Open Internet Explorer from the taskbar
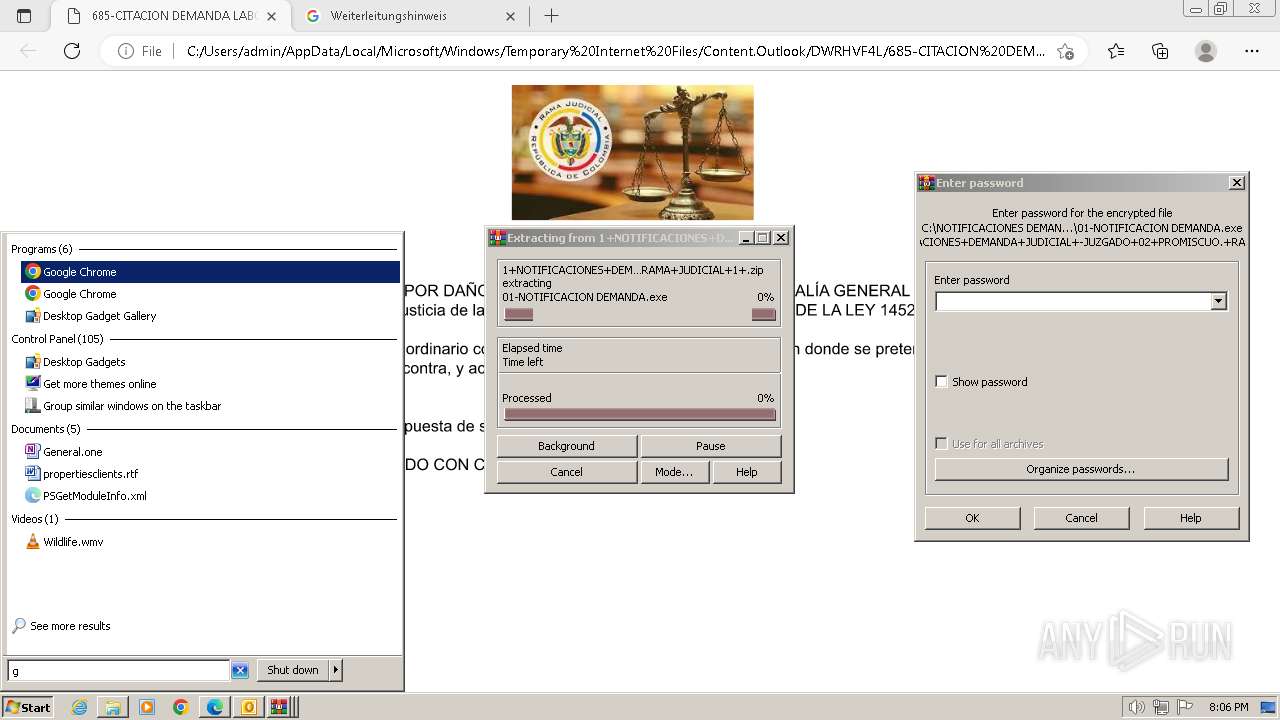The height and width of the screenshot is (720, 1280). [79, 707]
